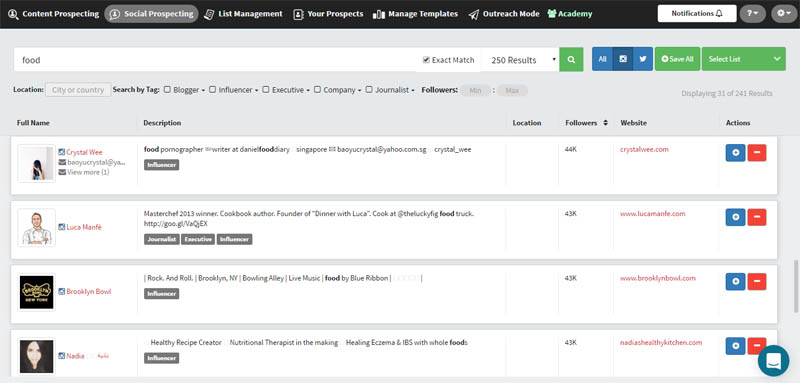
Task: Open List Management section
Action: coord(243,14)
